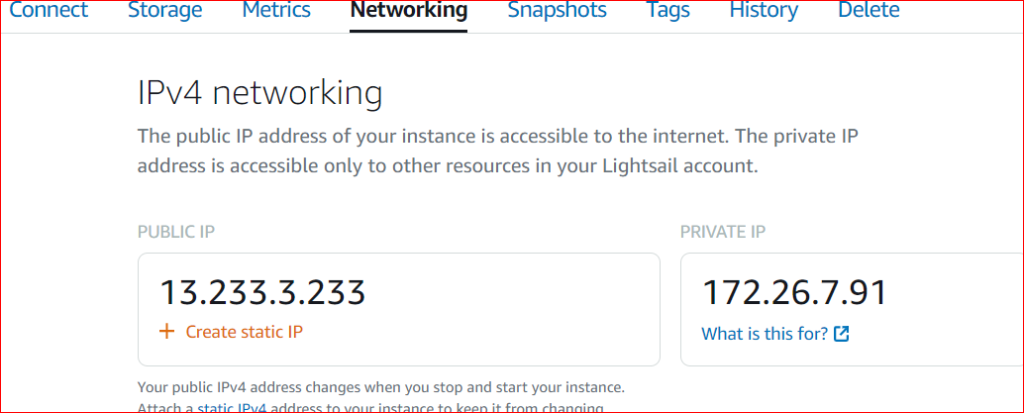Click the plus icon beside Create static IP
The height and width of the screenshot is (413, 1024).
pos(168,332)
